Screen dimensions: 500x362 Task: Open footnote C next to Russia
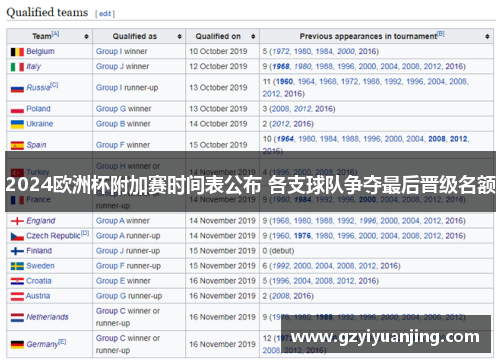point(54,85)
